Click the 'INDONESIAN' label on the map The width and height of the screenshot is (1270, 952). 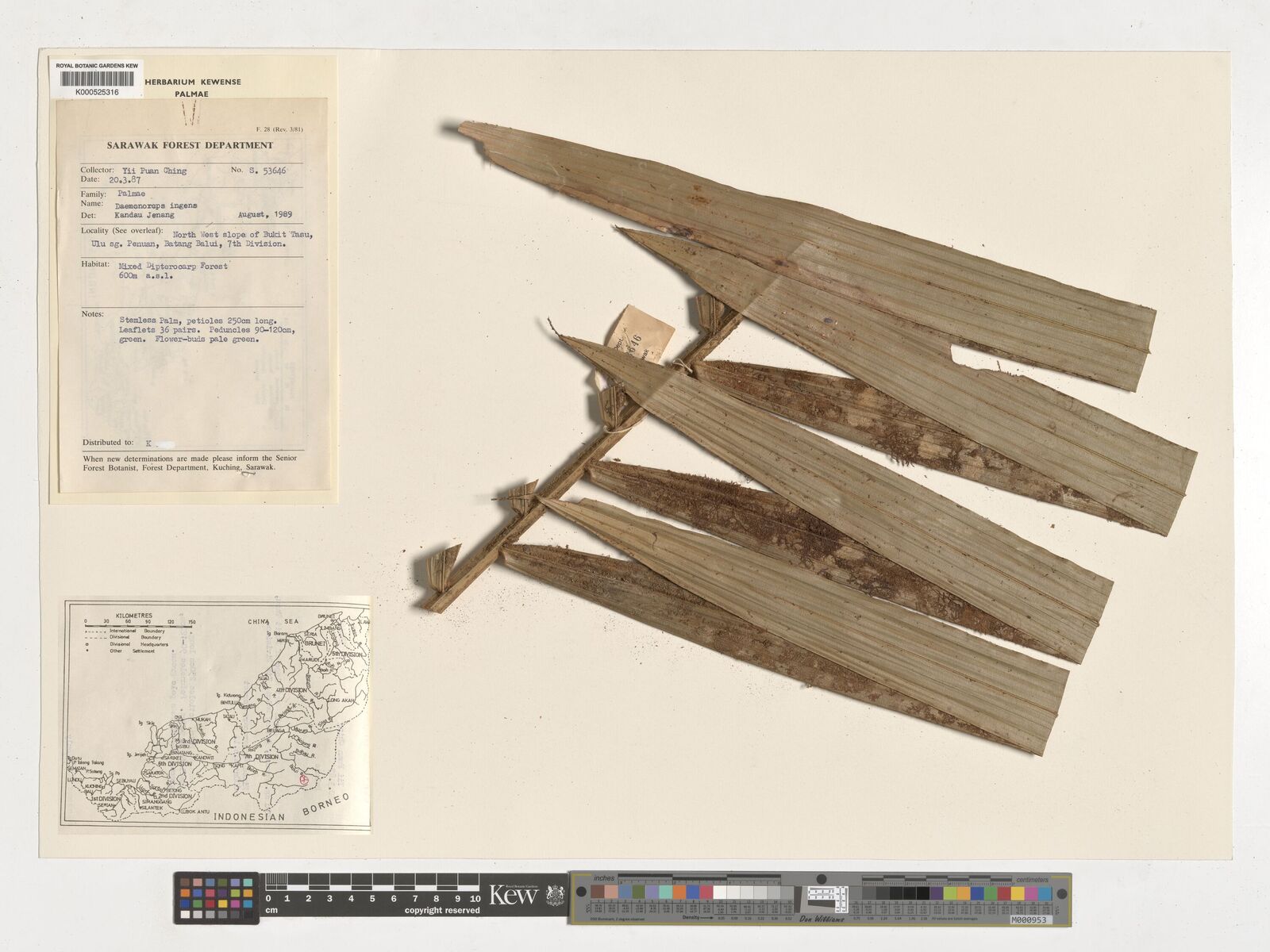point(253,816)
